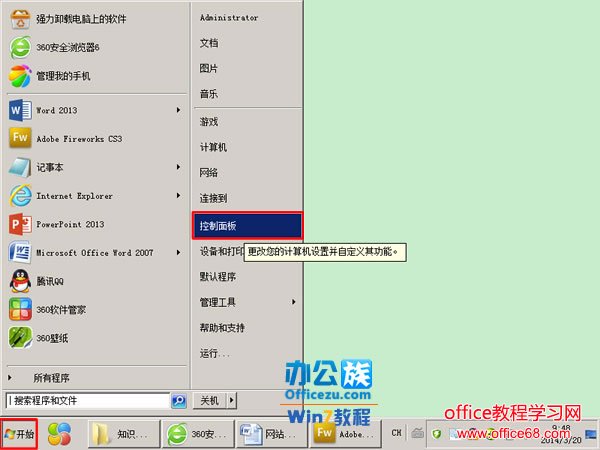Open the 强力卸载电脑上的软件 uninstaller icon
This screenshot has height=450, width=600.
tap(20, 19)
